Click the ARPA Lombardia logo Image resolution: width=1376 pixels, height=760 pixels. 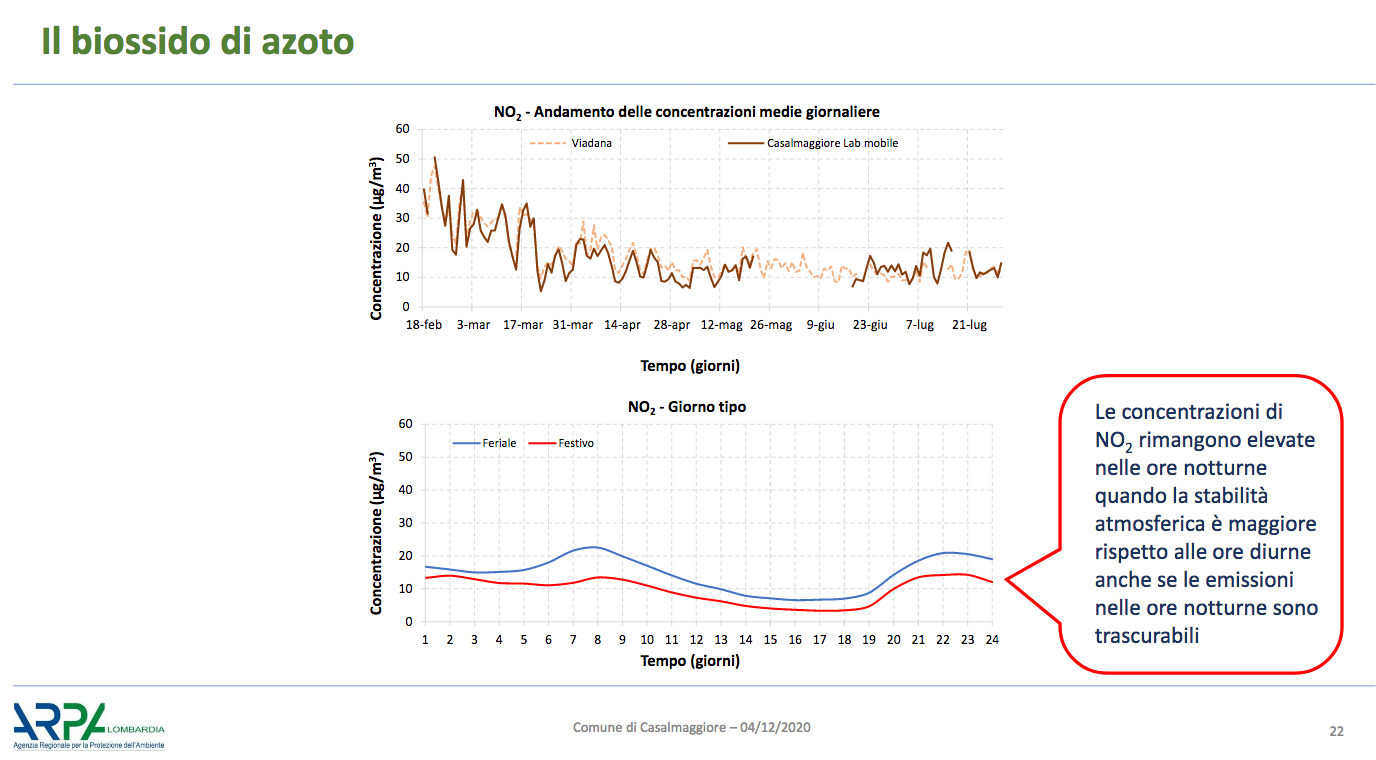coord(89,726)
